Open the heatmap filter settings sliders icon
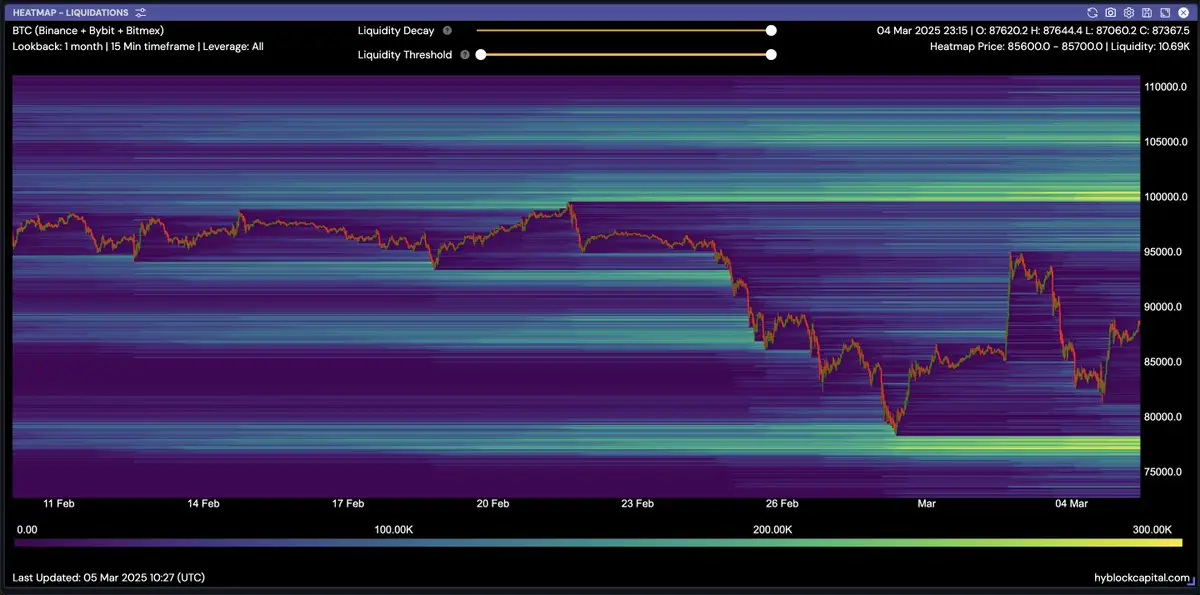The image size is (1200, 595). pyautogui.click(x=140, y=12)
